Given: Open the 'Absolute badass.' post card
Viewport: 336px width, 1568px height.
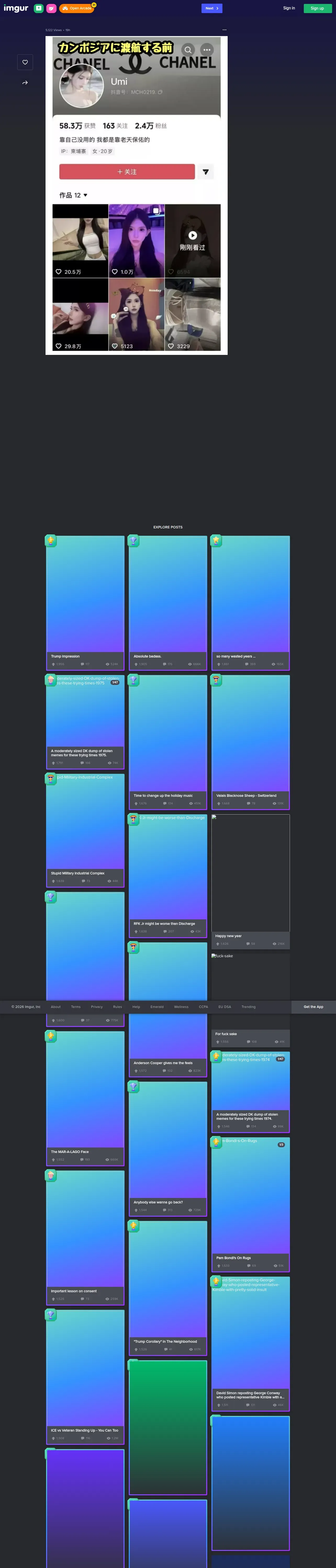Looking at the screenshot, I should [x=168, y=603].
